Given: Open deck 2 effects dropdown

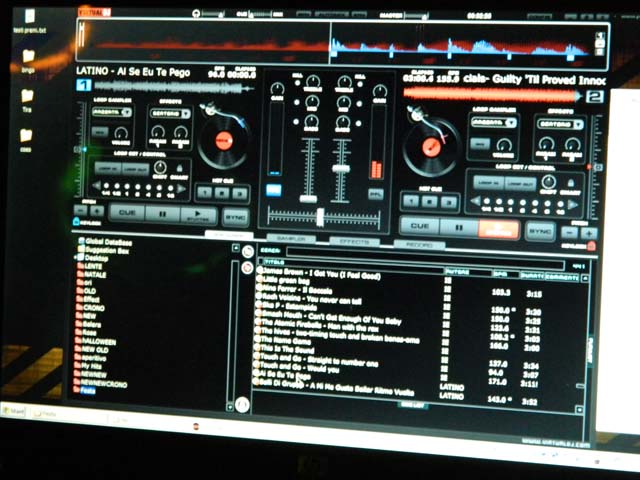Looking at the screenshot, I should [560, 124].
